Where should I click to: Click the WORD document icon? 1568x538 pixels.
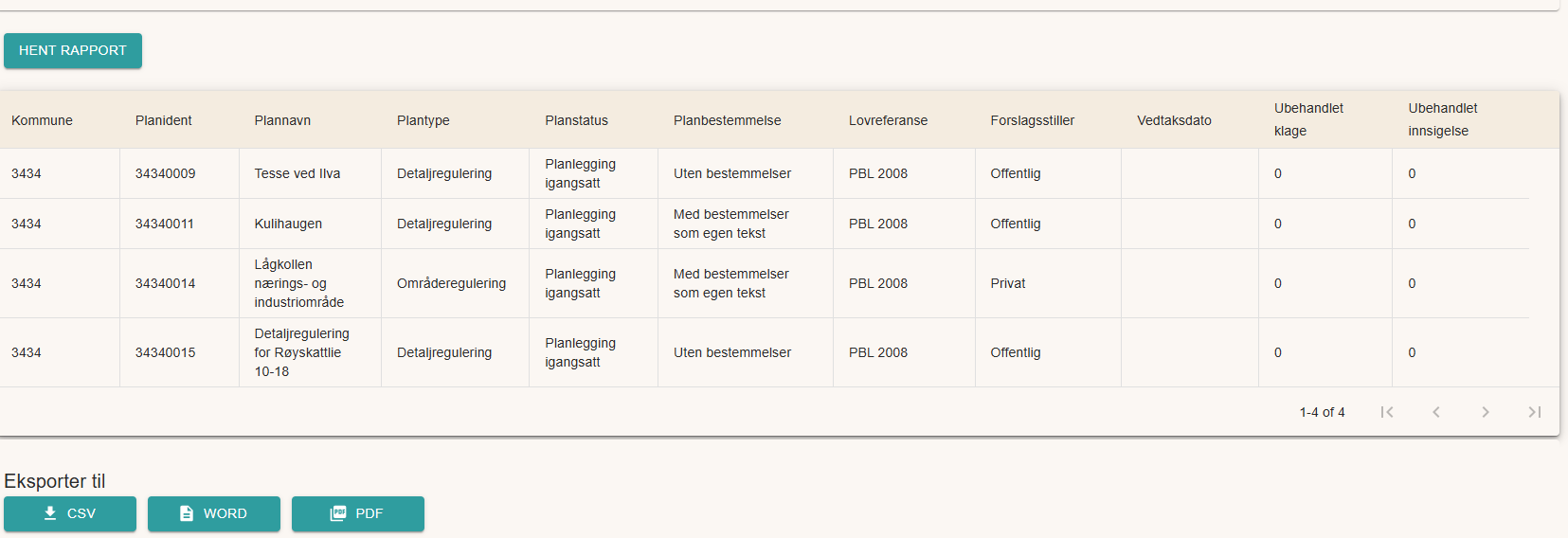pos(187,513)
